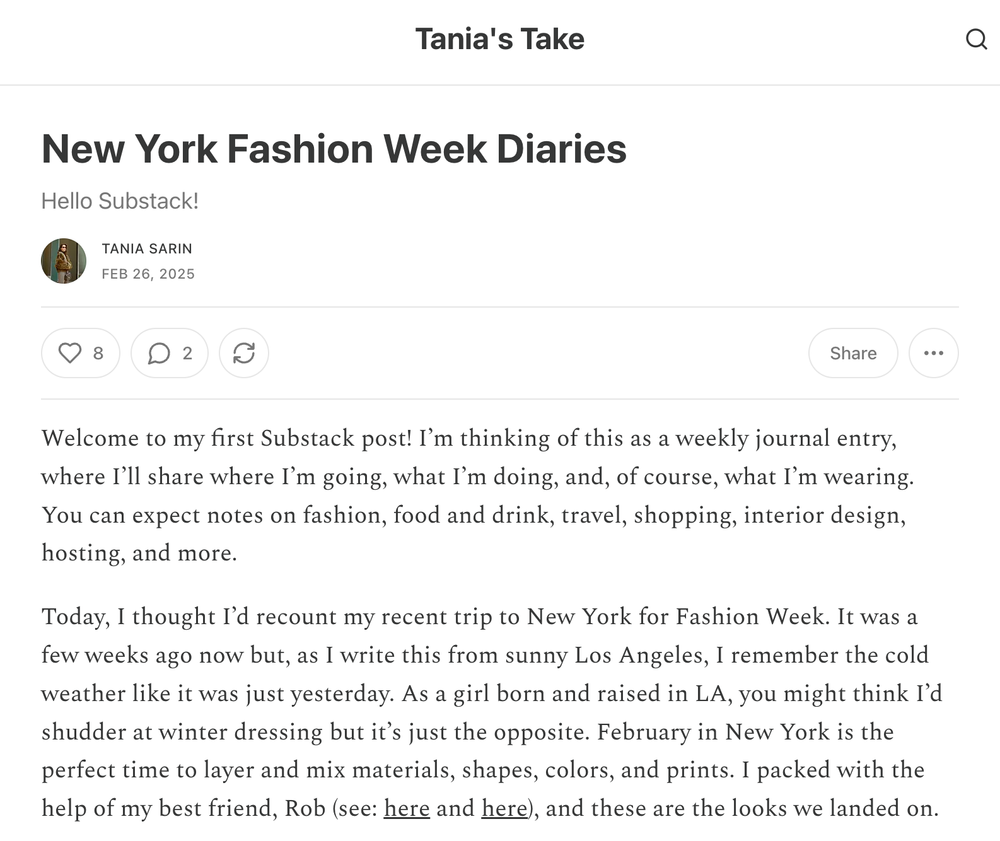1000x841 pixels.
Task: Click the "Hello Substack!" subtitle
Action: pos(120,201)
